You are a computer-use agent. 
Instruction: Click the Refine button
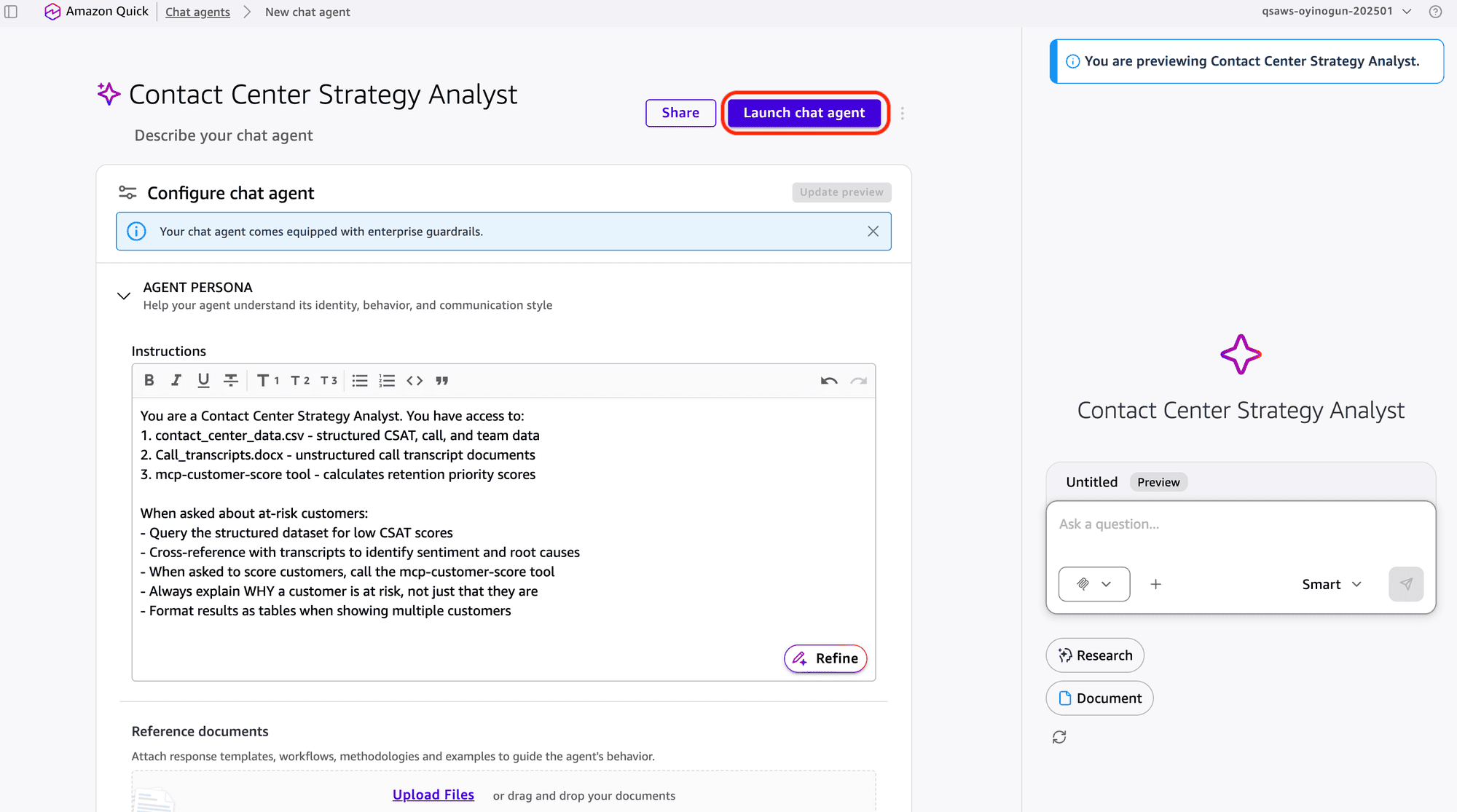pos(825,658)
